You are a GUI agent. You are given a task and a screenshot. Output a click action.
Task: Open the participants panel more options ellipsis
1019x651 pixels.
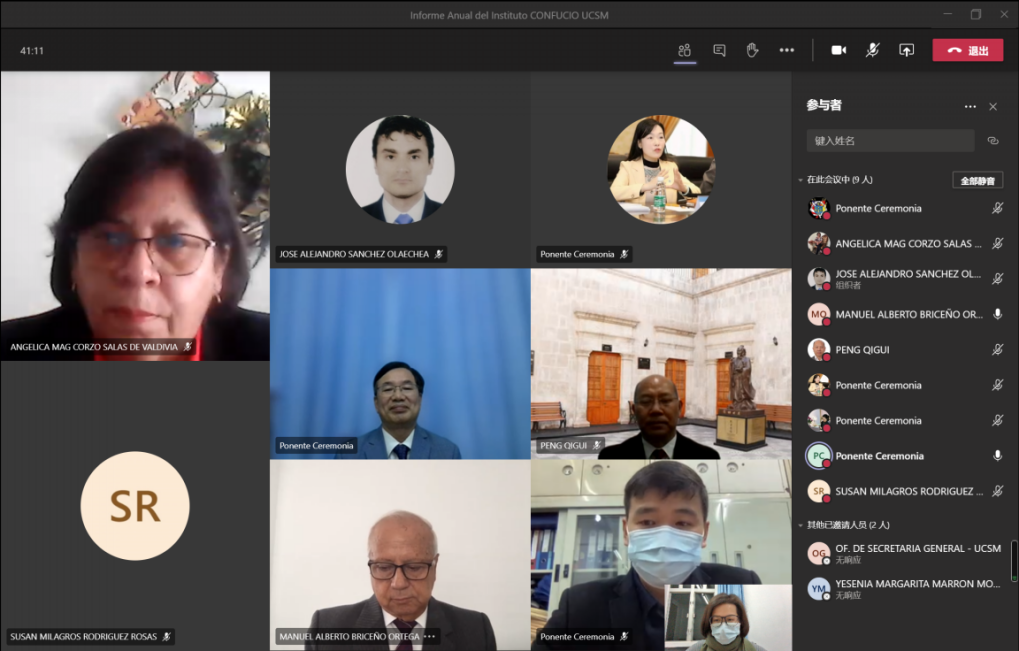pyautogui.click(x=969, y=107)
